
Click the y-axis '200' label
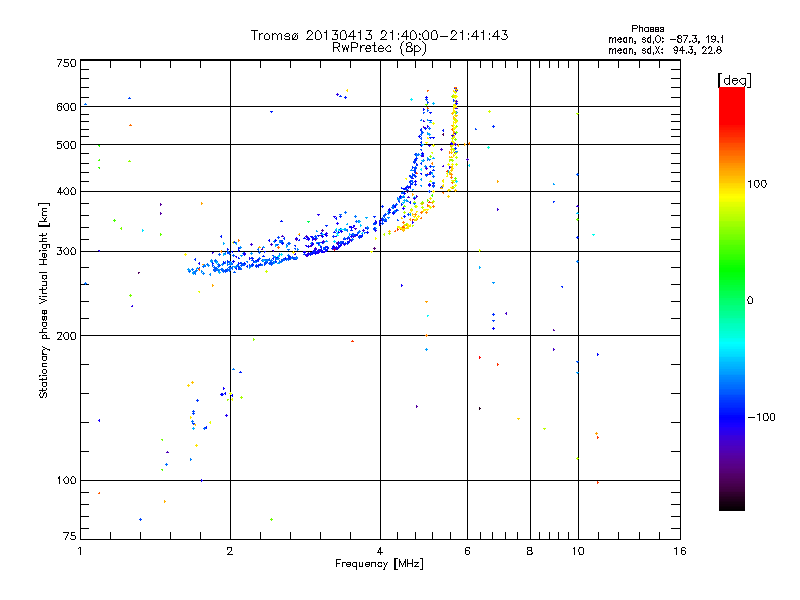click(66, 336)
